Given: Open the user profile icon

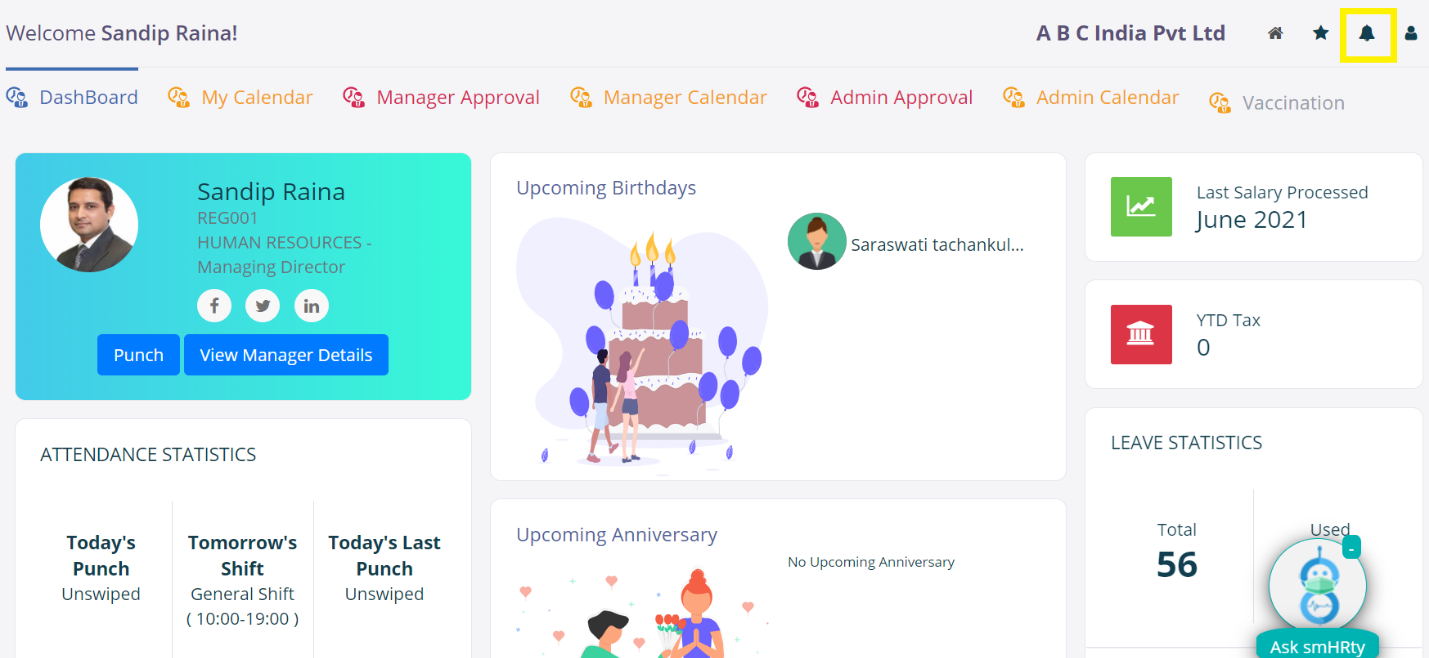Looking at the screenshot, I should point(1411,33).
